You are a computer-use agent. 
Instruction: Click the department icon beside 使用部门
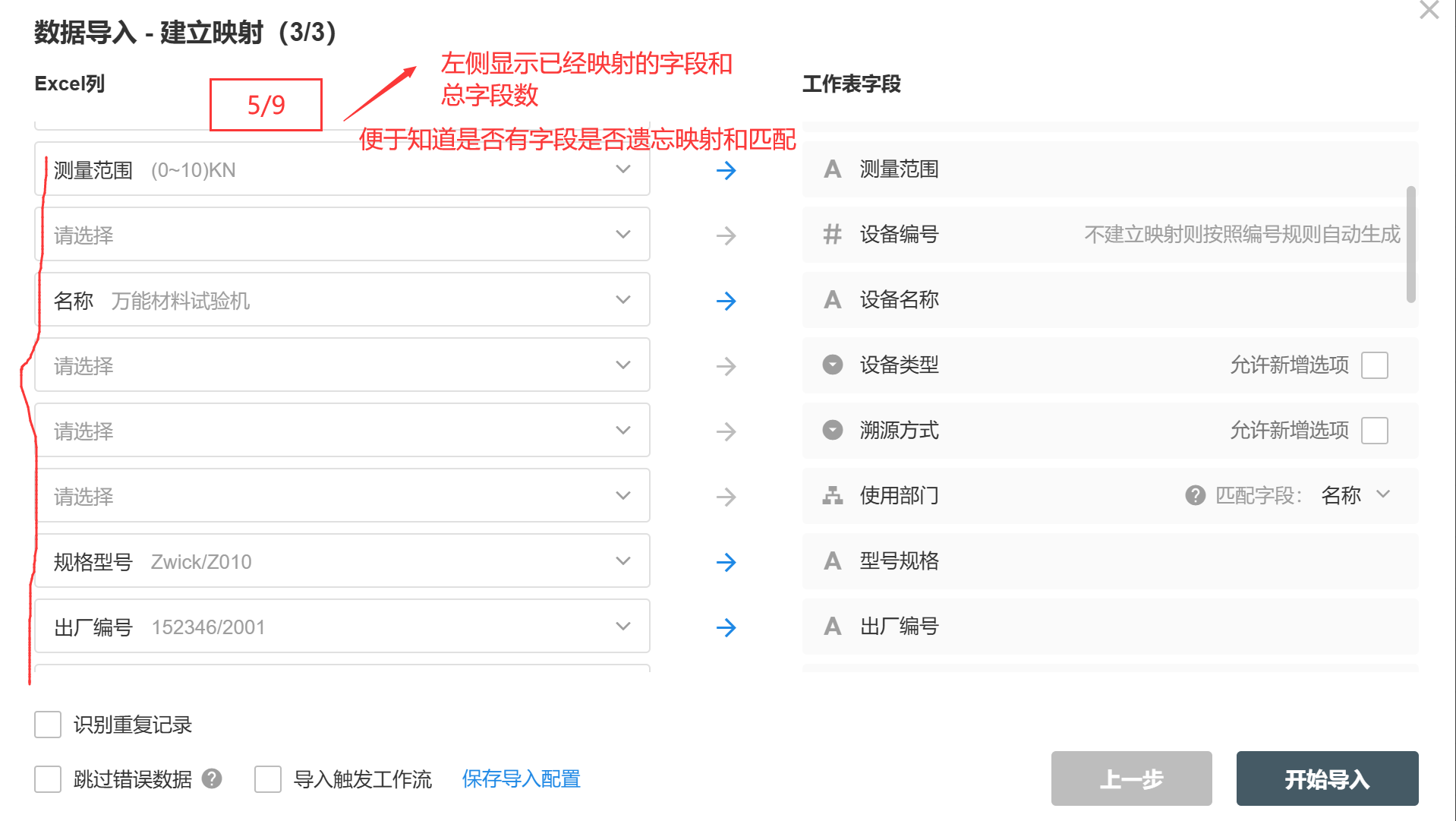click(x=832, y=496)
